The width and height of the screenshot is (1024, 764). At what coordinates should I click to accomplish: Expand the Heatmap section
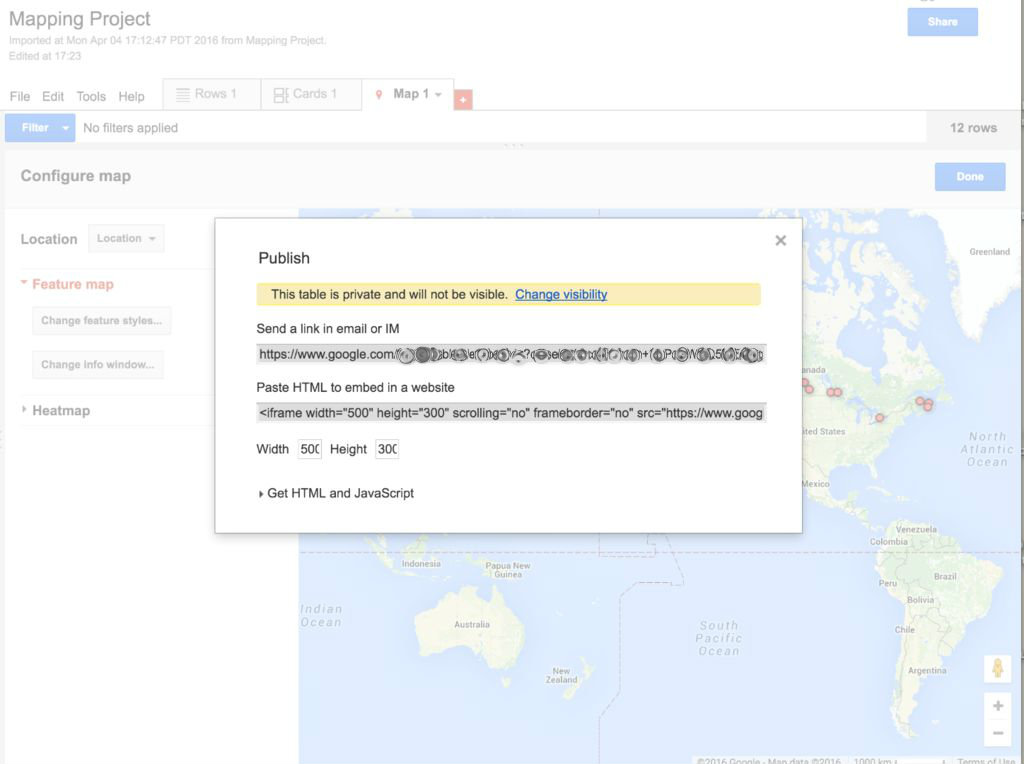[25, 410]
